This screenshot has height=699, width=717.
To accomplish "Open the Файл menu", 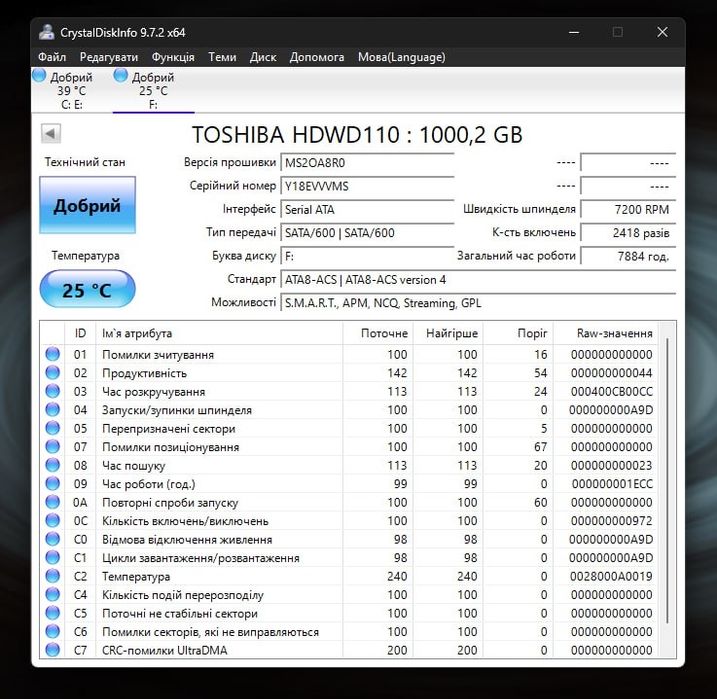I will point(52,57).
